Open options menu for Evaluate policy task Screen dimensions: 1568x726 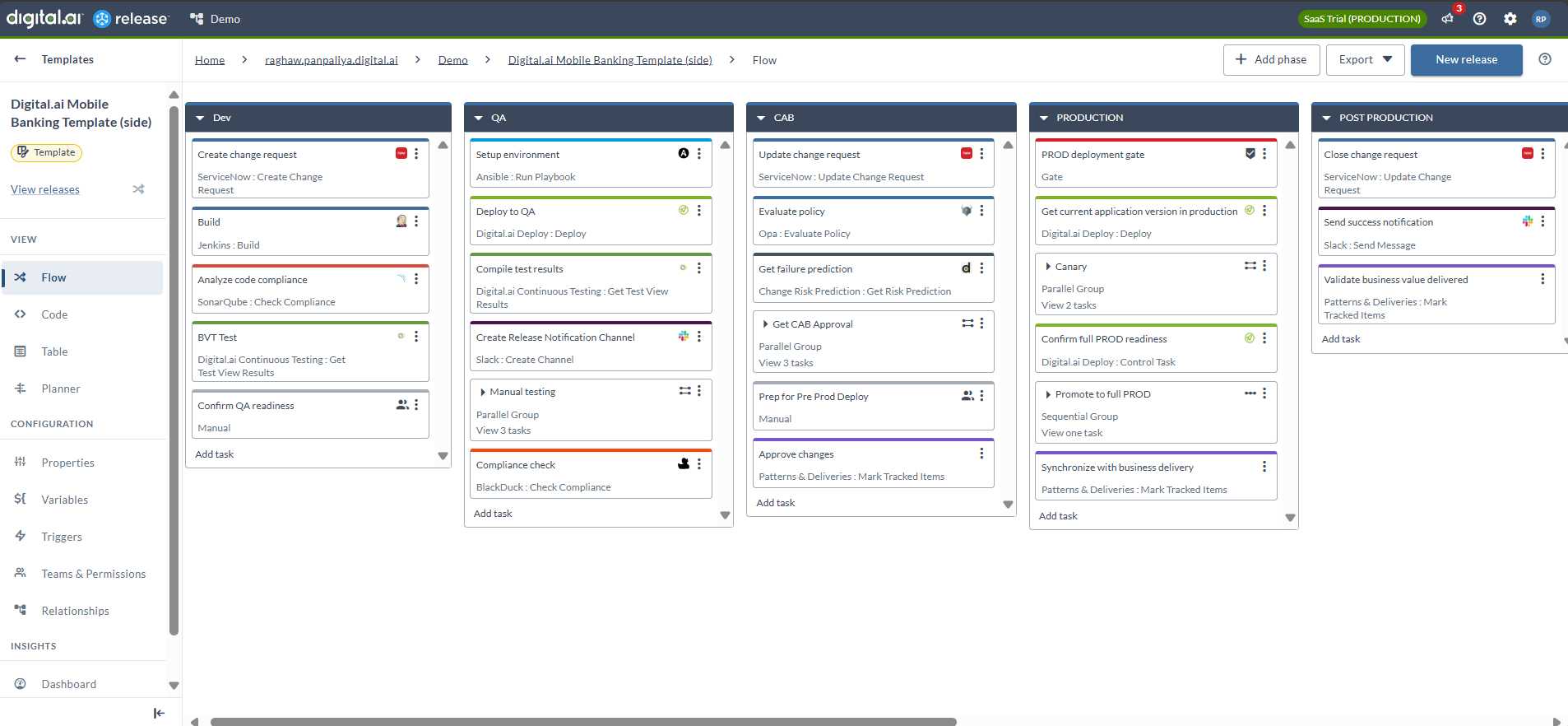[981, 211]
